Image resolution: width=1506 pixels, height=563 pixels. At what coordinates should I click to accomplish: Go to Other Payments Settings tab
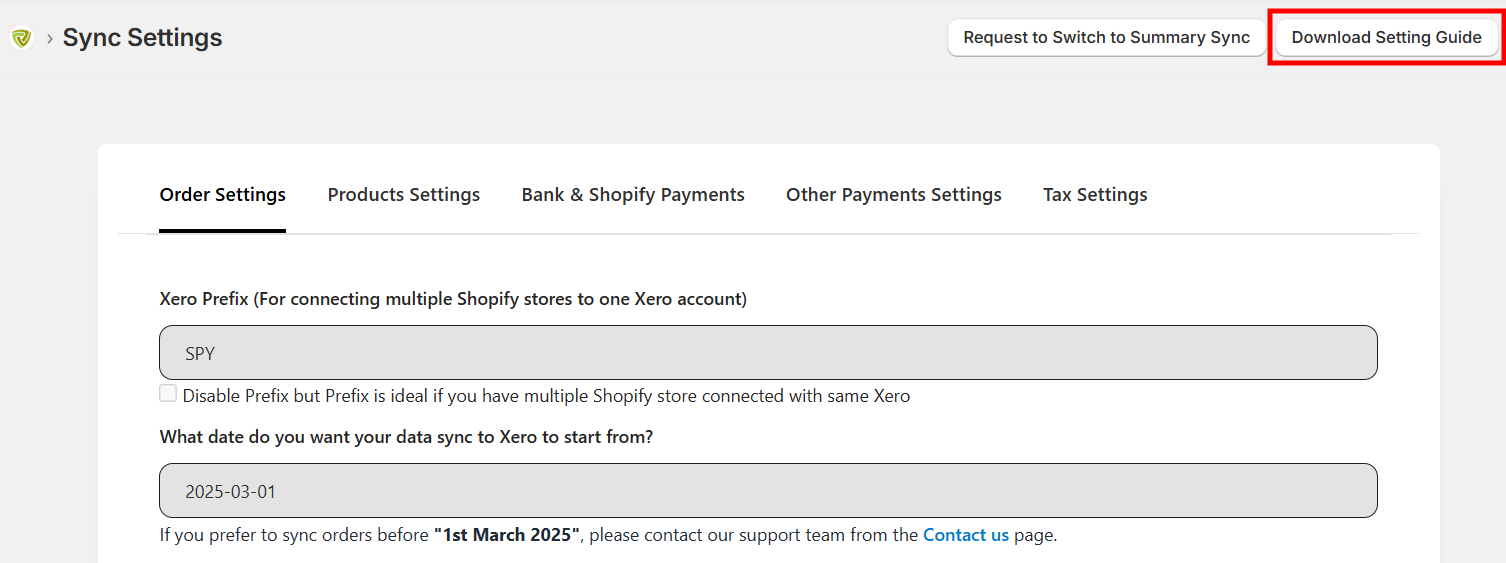894,195
